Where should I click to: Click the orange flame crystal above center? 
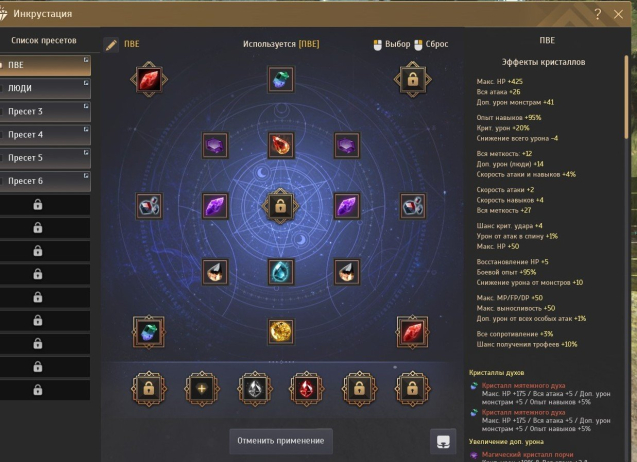[x=281, y=145]
